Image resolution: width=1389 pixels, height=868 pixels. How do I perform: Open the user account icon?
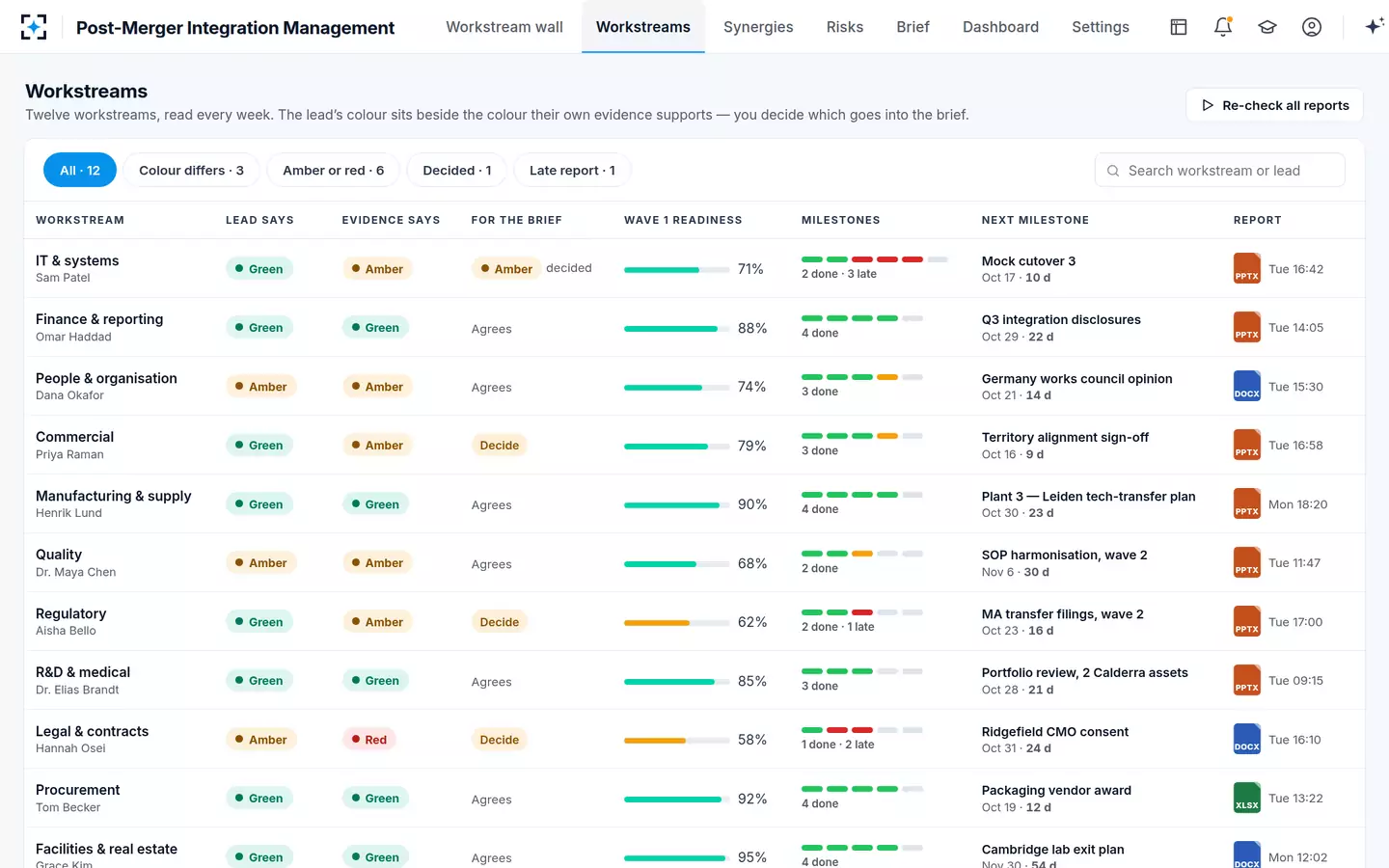[1312, 27]
